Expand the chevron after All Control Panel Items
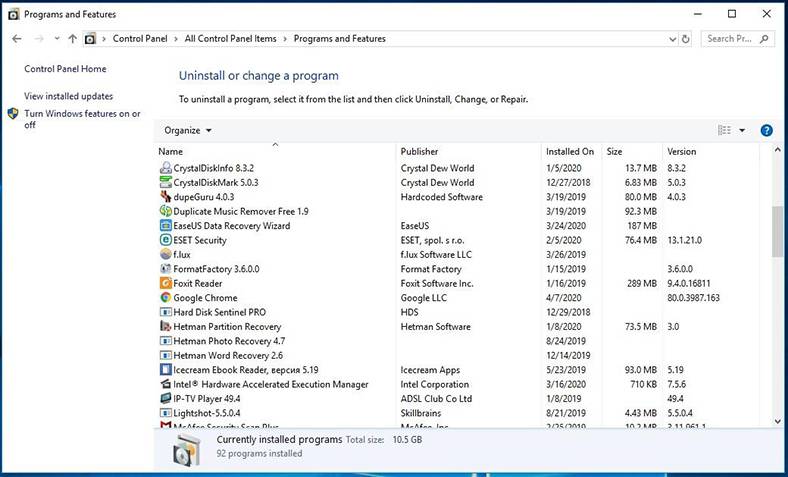788x477 pixels. click(x=285, y=39)
